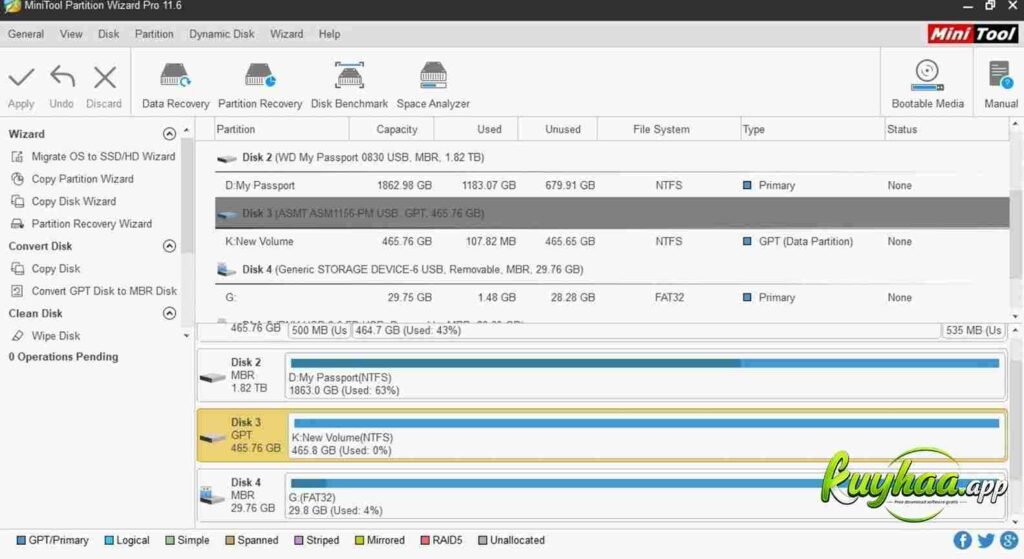Open the Dynamic Disk menu

click(222, 34)
